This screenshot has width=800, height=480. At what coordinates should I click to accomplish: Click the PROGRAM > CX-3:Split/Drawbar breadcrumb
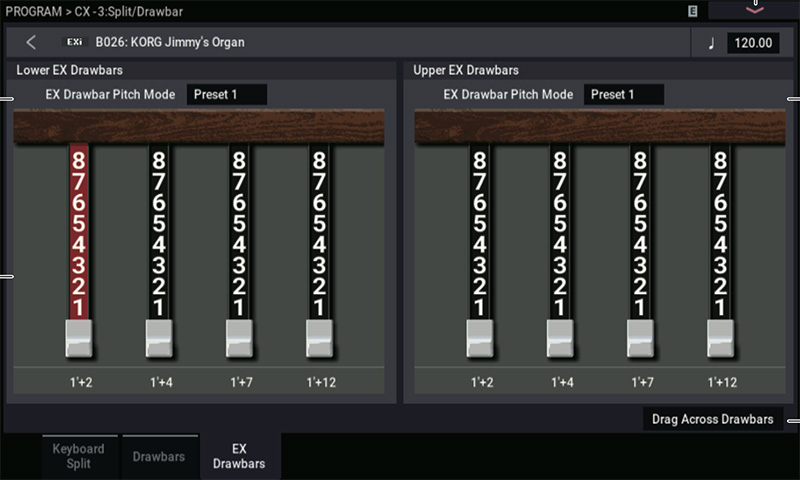point(94,11)
